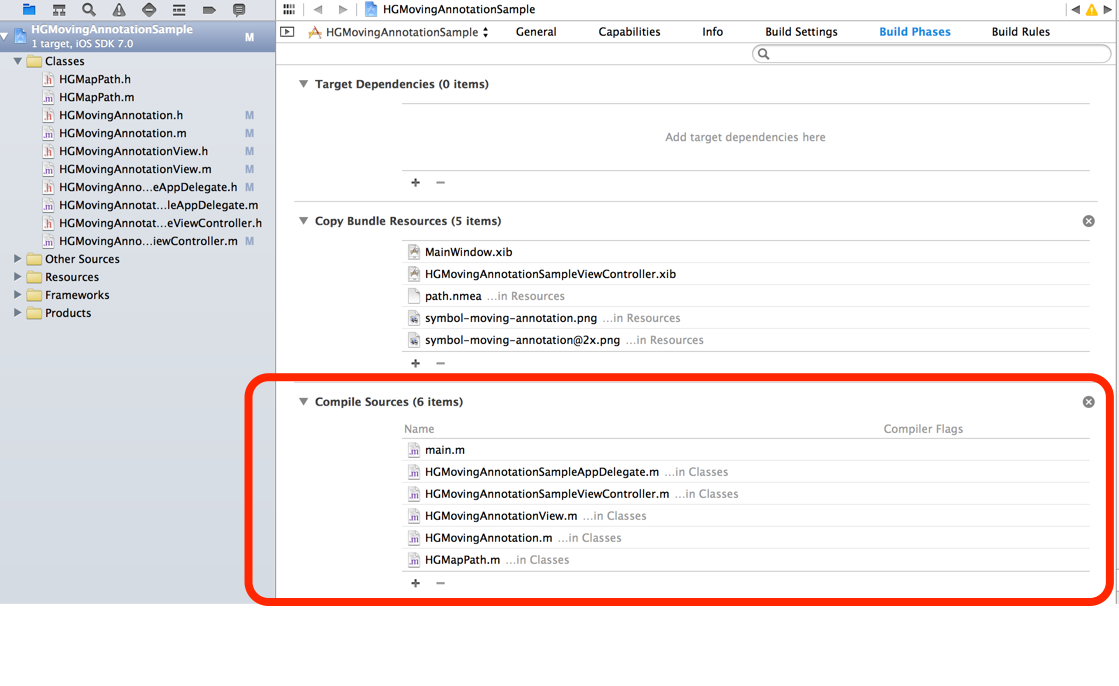This screenshot has height=686, width=1119.
Task: Open the HGMovingAnnotationSample target dropdown
Action: pos(399,32)
